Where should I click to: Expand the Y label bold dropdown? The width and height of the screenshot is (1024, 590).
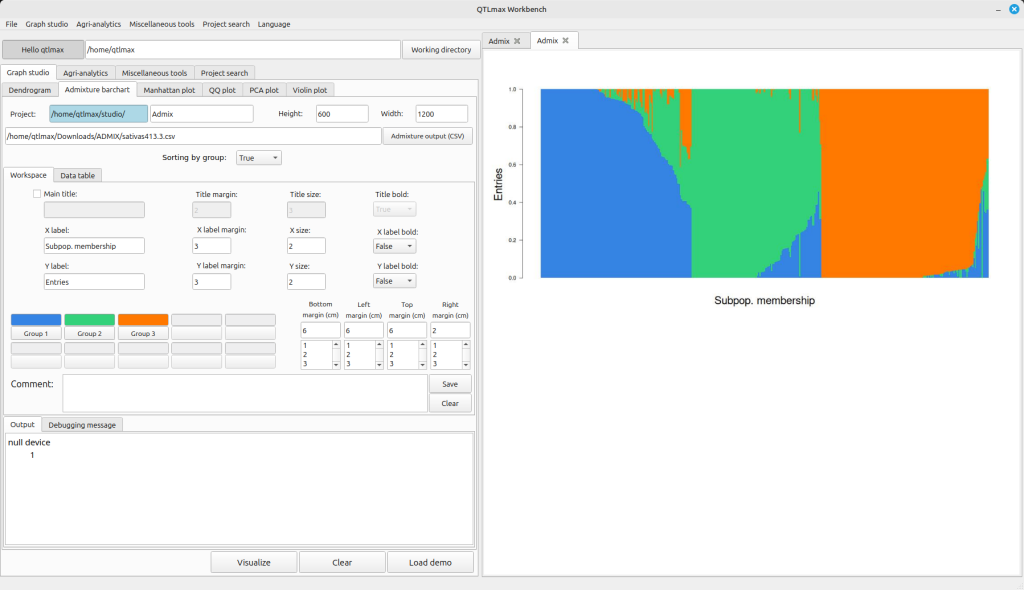[x=394, y=282]
